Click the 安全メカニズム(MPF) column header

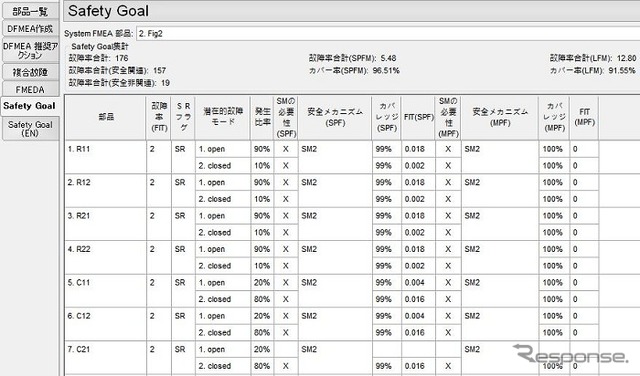tap(500, 117)
